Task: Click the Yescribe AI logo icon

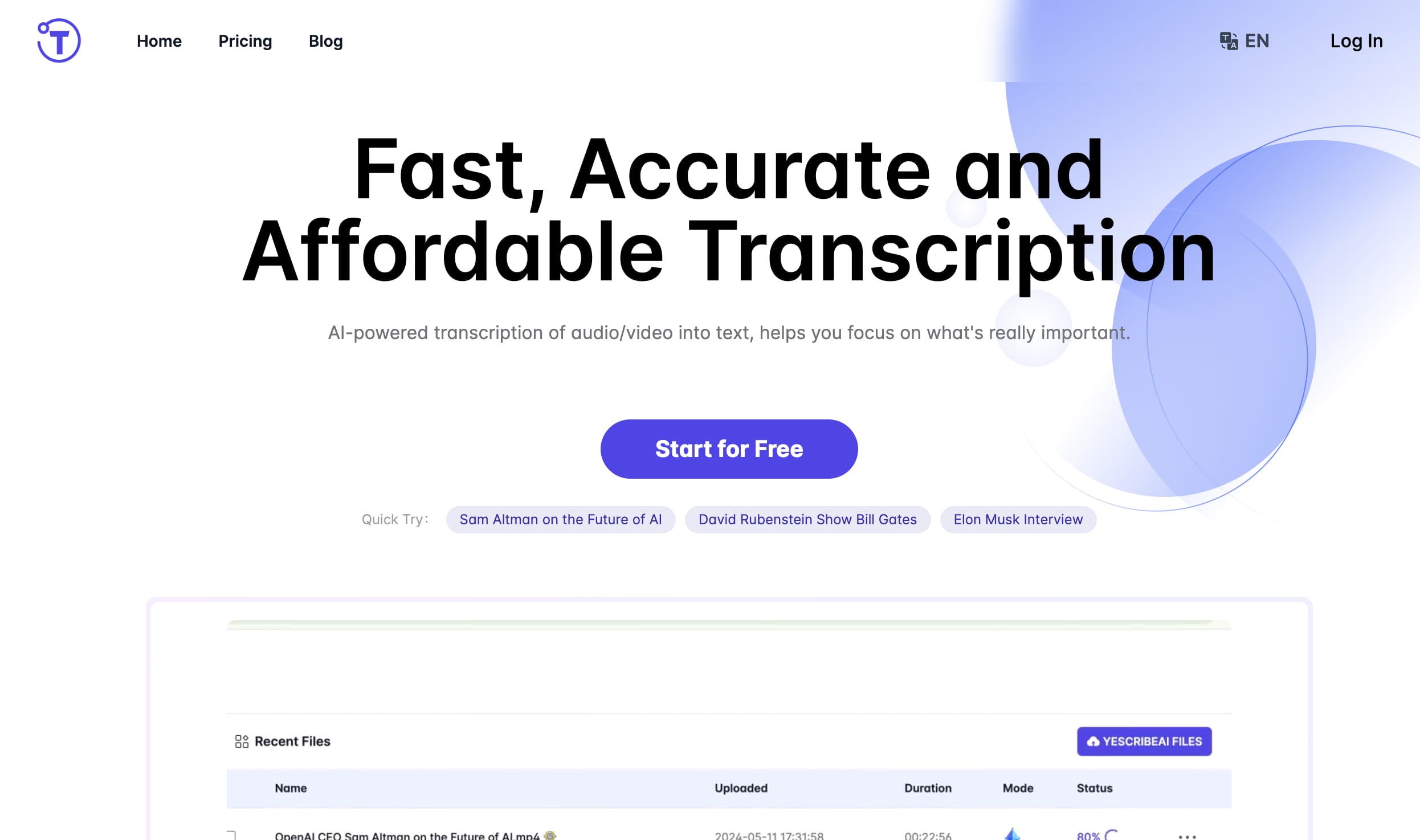Action: point(58,40)
